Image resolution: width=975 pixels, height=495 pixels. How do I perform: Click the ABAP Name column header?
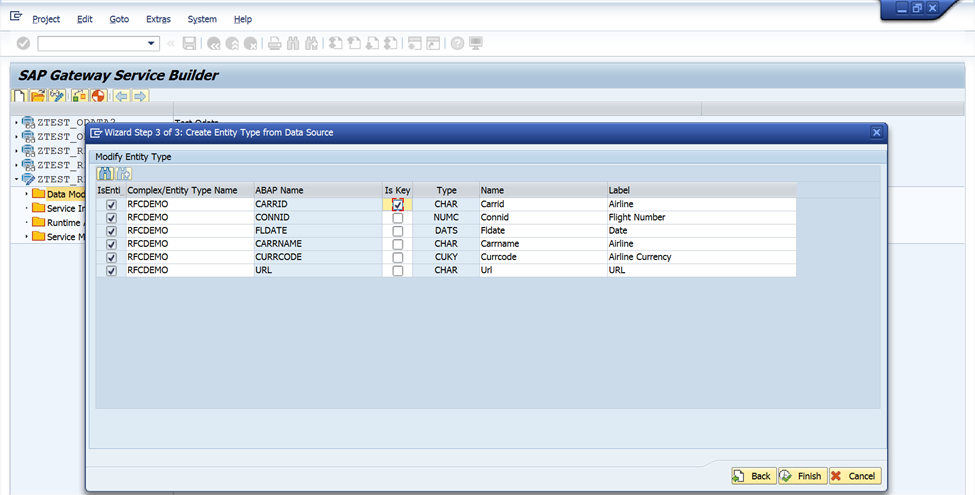tap(318, 190)
